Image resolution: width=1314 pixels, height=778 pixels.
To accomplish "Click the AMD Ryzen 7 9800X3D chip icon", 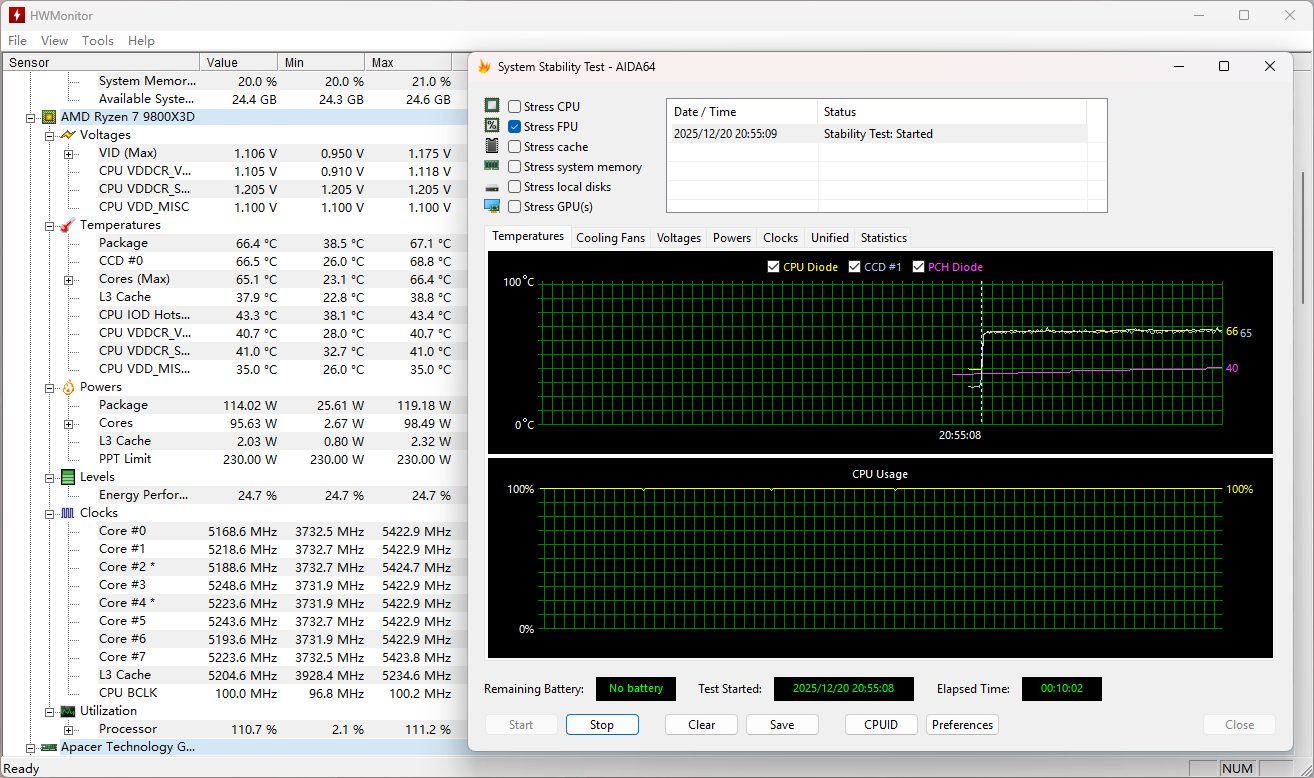I will tap(48, 117).
